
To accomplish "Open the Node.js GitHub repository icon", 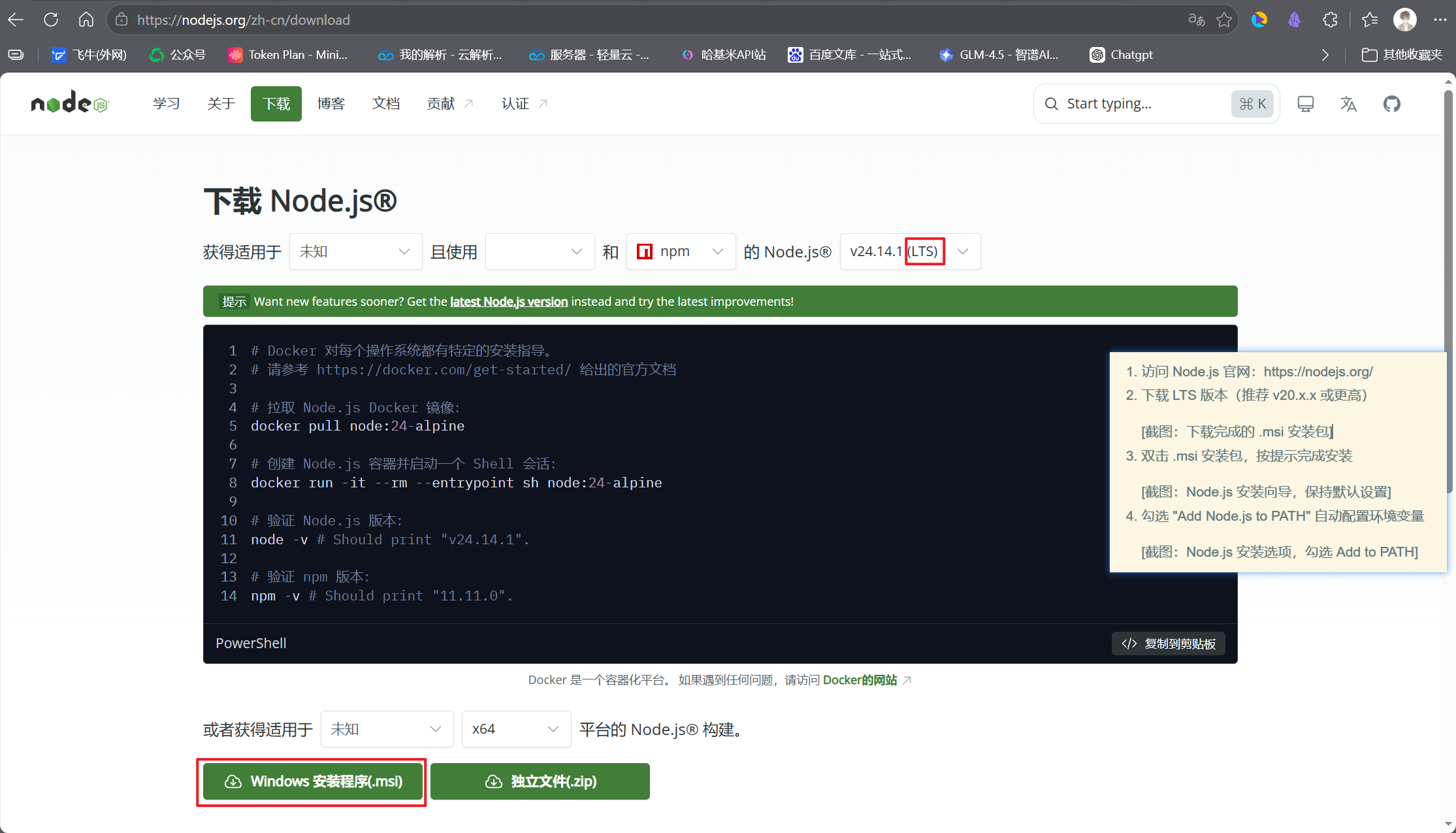I will pyautogui.click(x=1392, y=104).
